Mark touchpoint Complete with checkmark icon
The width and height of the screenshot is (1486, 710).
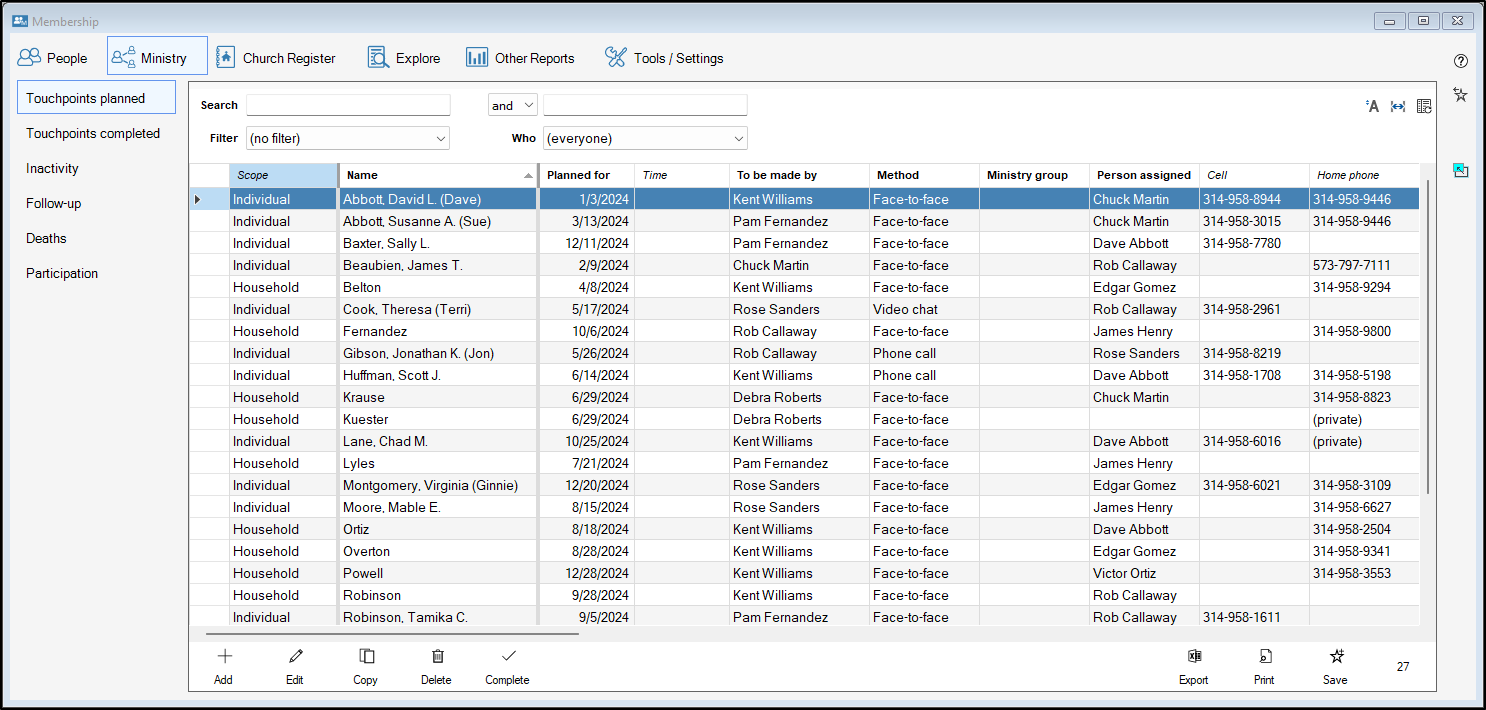pos(508,657)
